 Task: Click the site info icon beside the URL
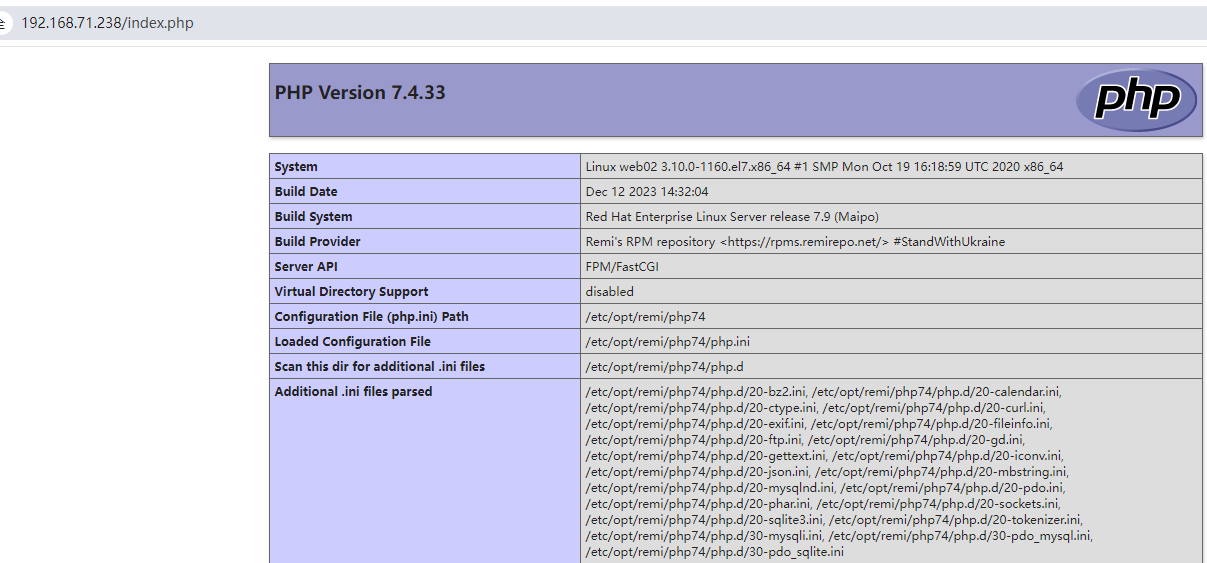pos(5,23)
